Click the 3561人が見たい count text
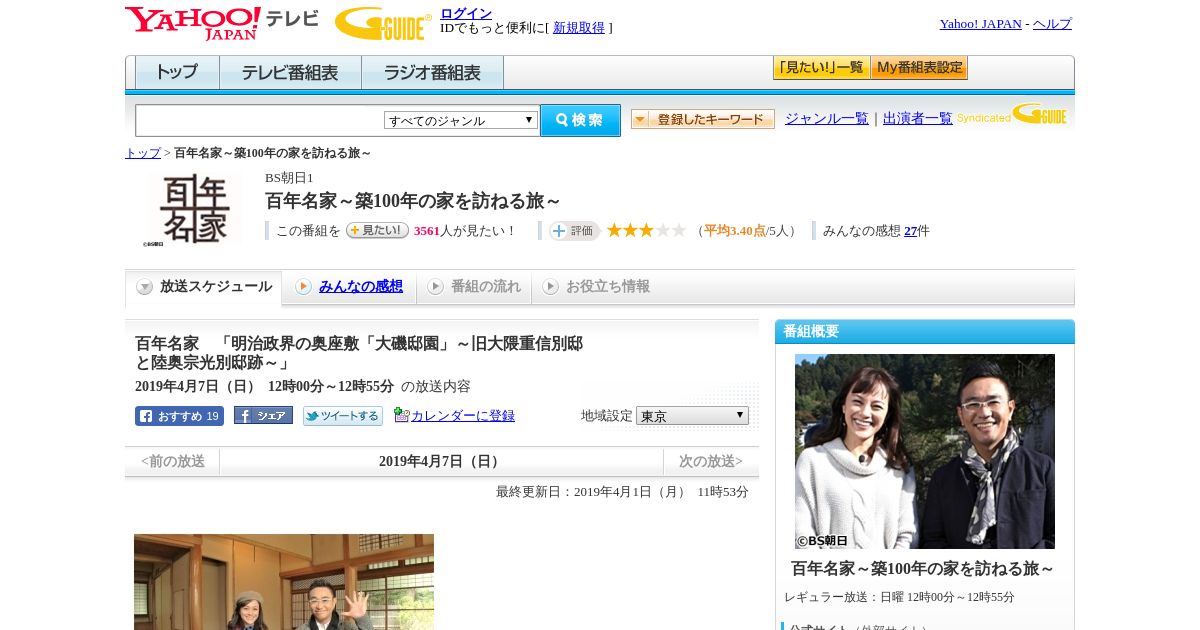Image resolution: width=1200 pixels, height=630 pixels. (x=465, y=231)
